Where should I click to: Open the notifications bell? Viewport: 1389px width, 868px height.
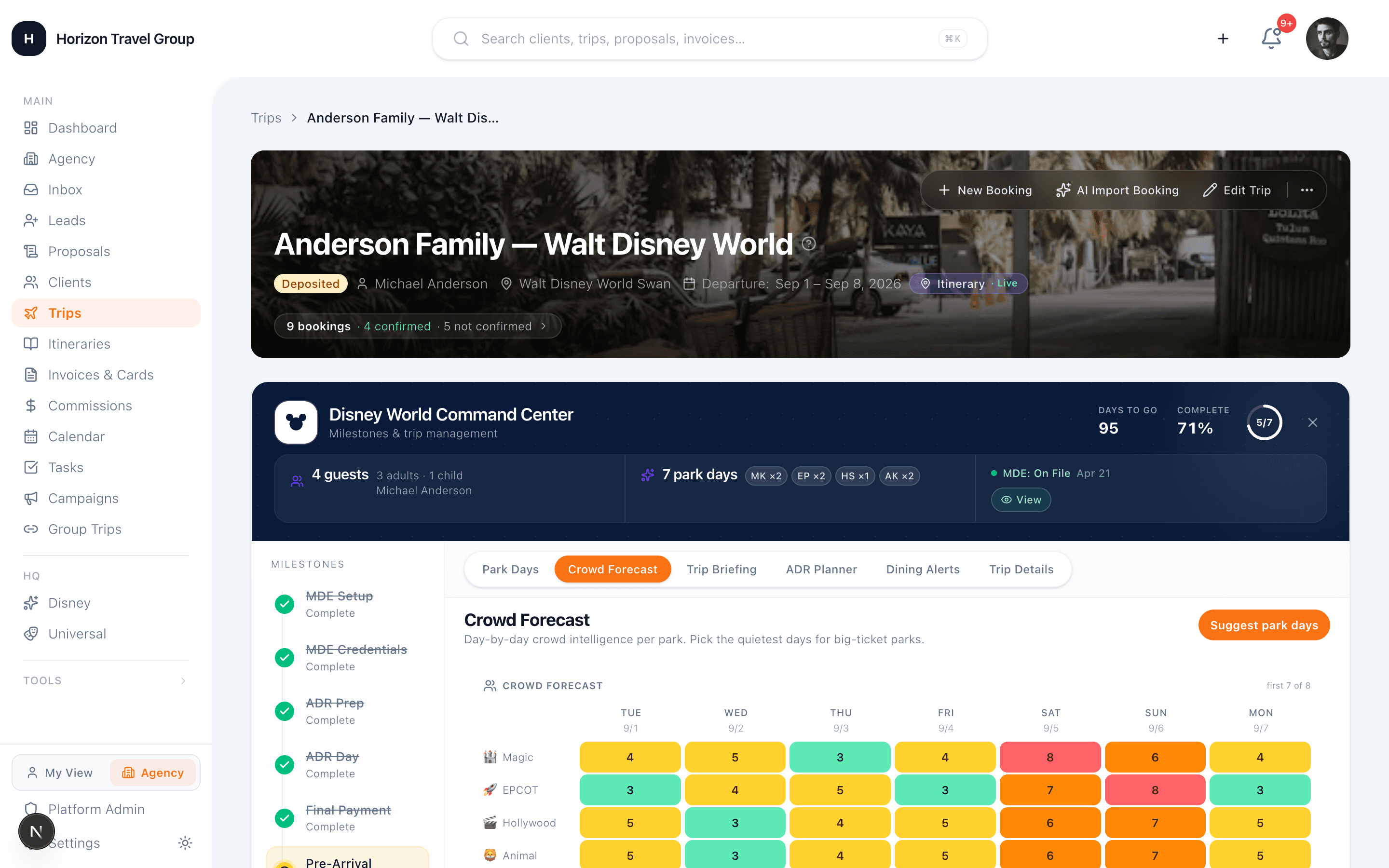coord(1271,39)
